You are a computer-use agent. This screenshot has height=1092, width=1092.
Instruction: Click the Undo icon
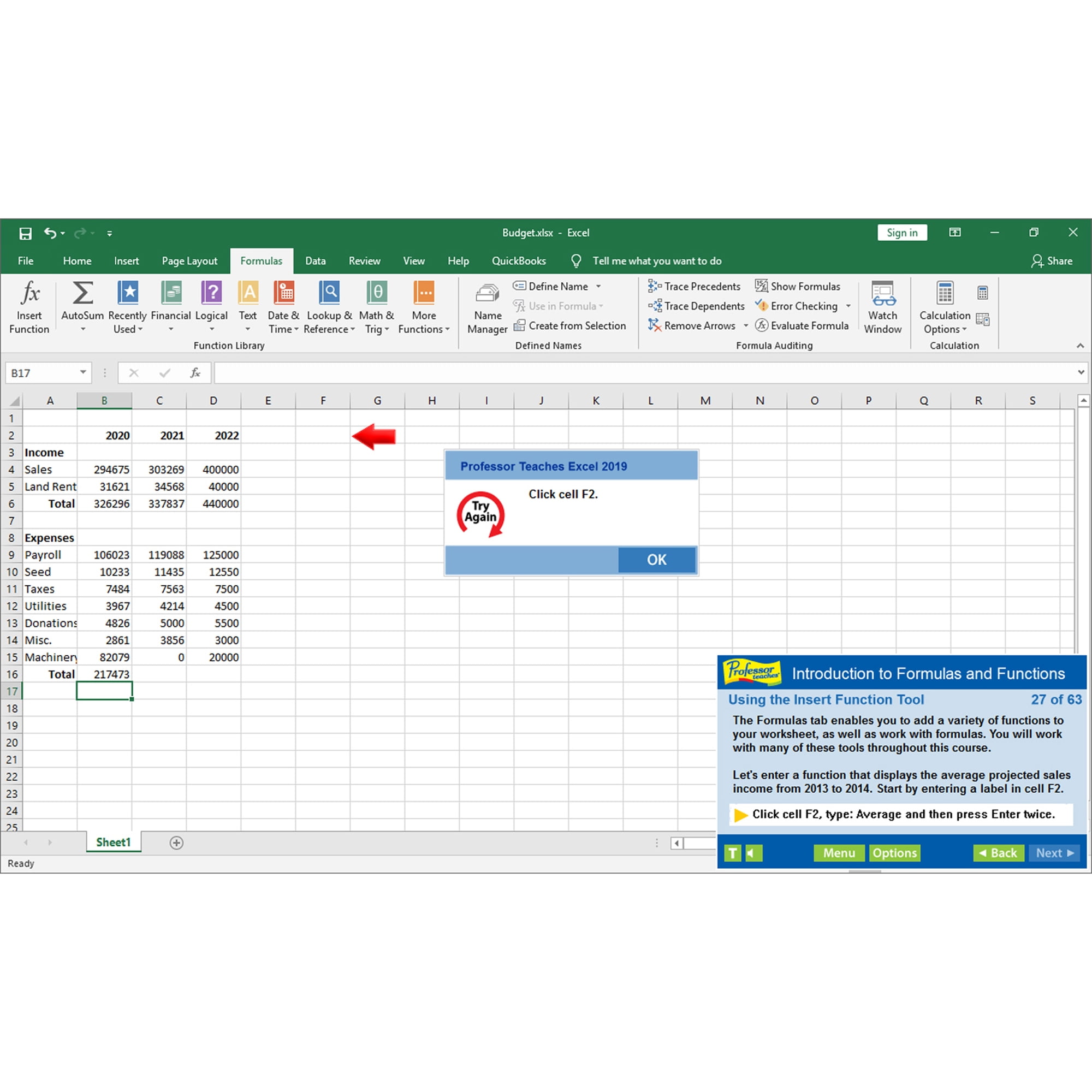click(x=50, y=233)
